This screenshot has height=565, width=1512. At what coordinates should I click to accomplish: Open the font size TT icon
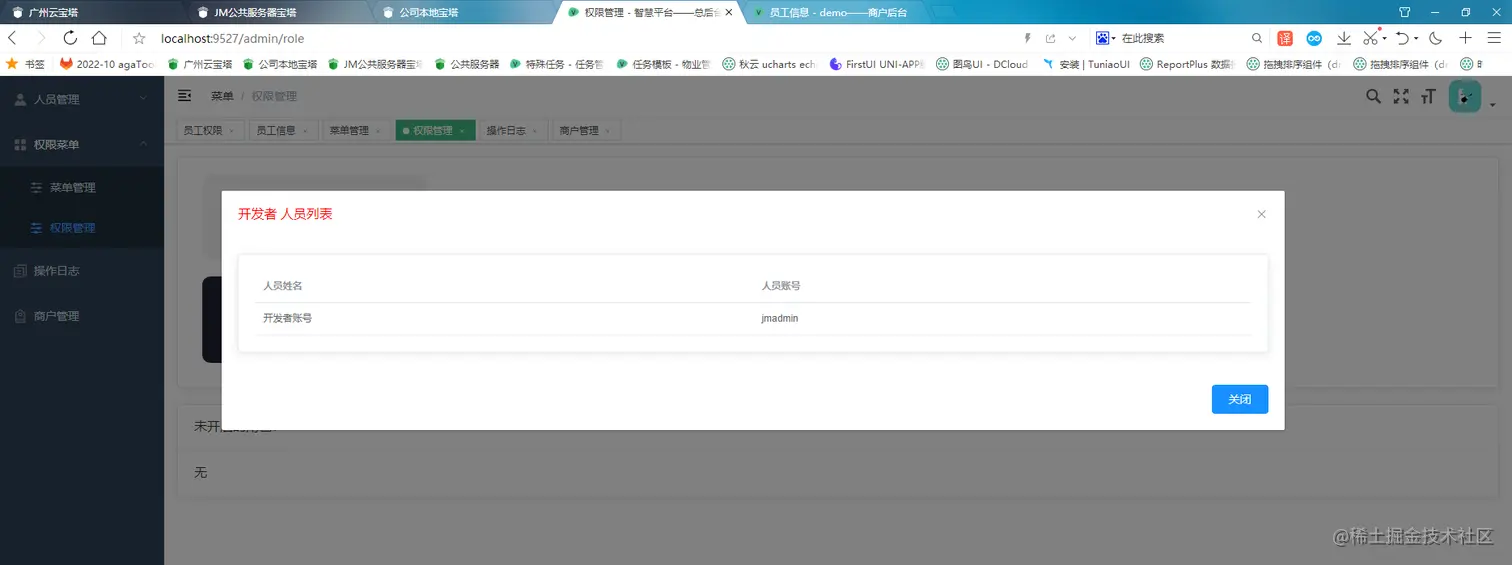(x=1428, y=96)
